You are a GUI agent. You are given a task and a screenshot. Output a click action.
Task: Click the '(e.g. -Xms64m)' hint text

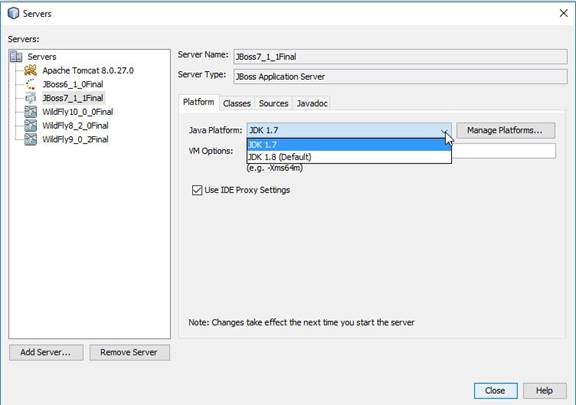pos(275,168)
